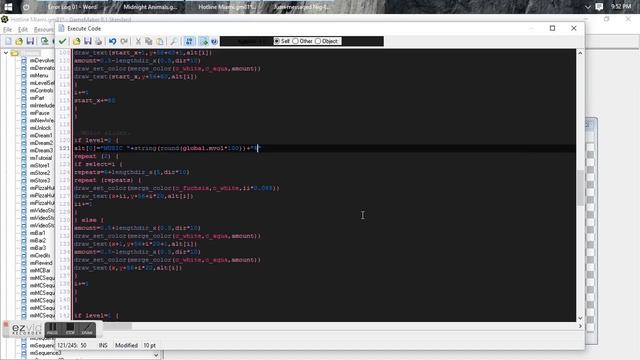Save code to file in Execute Code toolbar

point(87,41)
